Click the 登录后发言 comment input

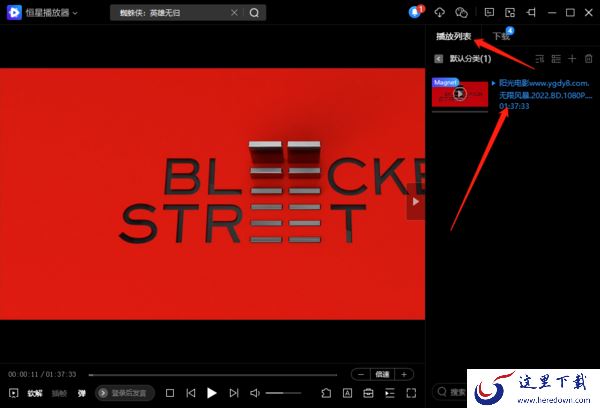(125, 393)
